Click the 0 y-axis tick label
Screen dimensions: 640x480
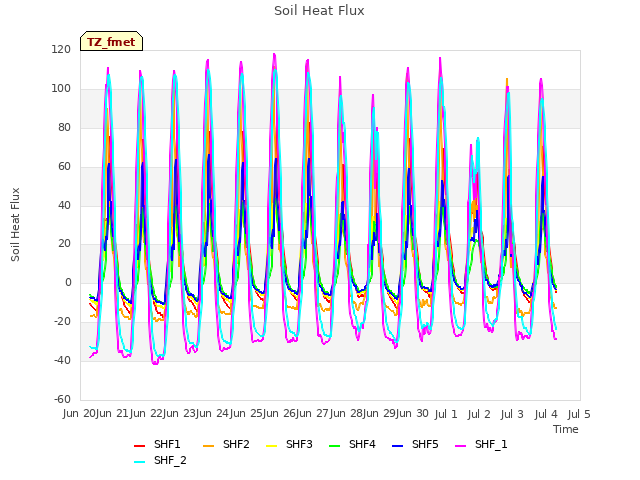click(x=68, y=282)
